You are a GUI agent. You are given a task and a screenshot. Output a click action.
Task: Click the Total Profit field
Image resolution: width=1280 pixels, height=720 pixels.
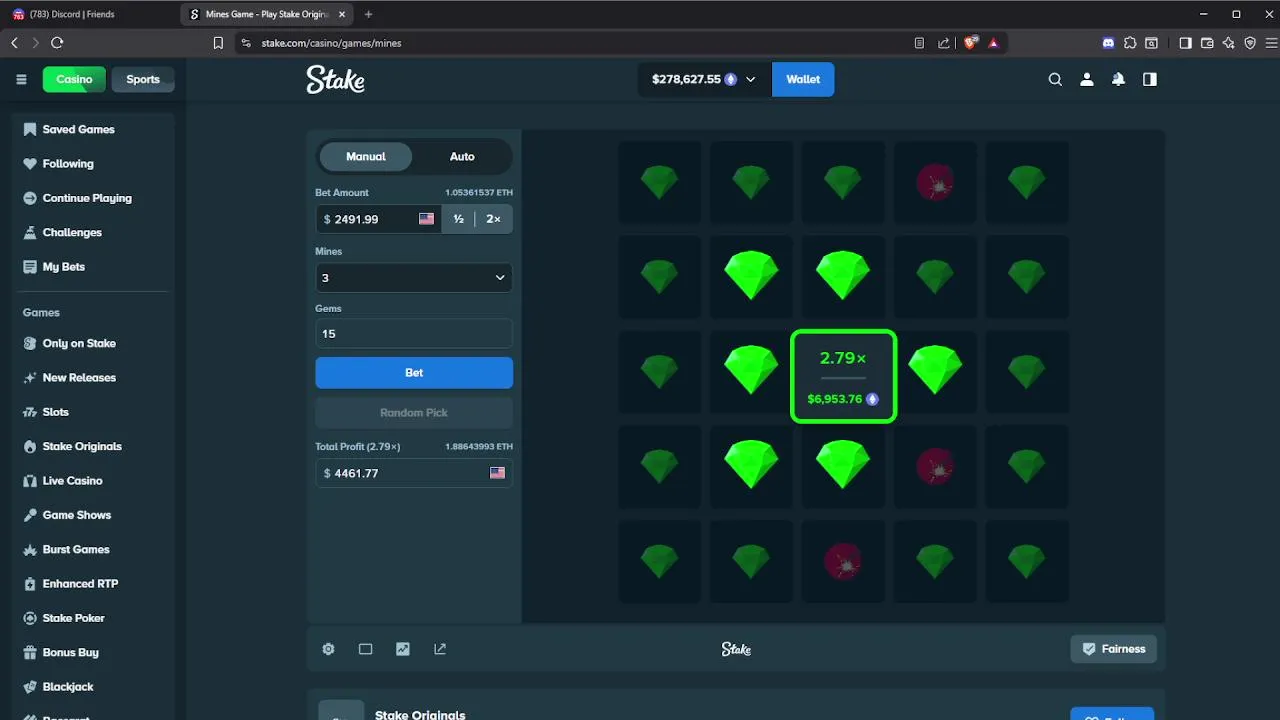414,473
